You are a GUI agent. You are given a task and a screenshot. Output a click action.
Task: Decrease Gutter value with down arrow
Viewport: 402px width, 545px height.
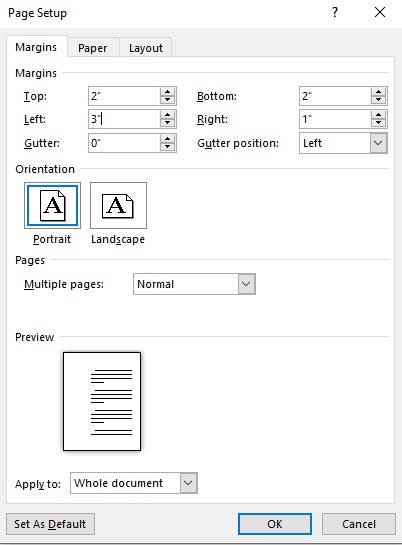[x=167, y=147]
